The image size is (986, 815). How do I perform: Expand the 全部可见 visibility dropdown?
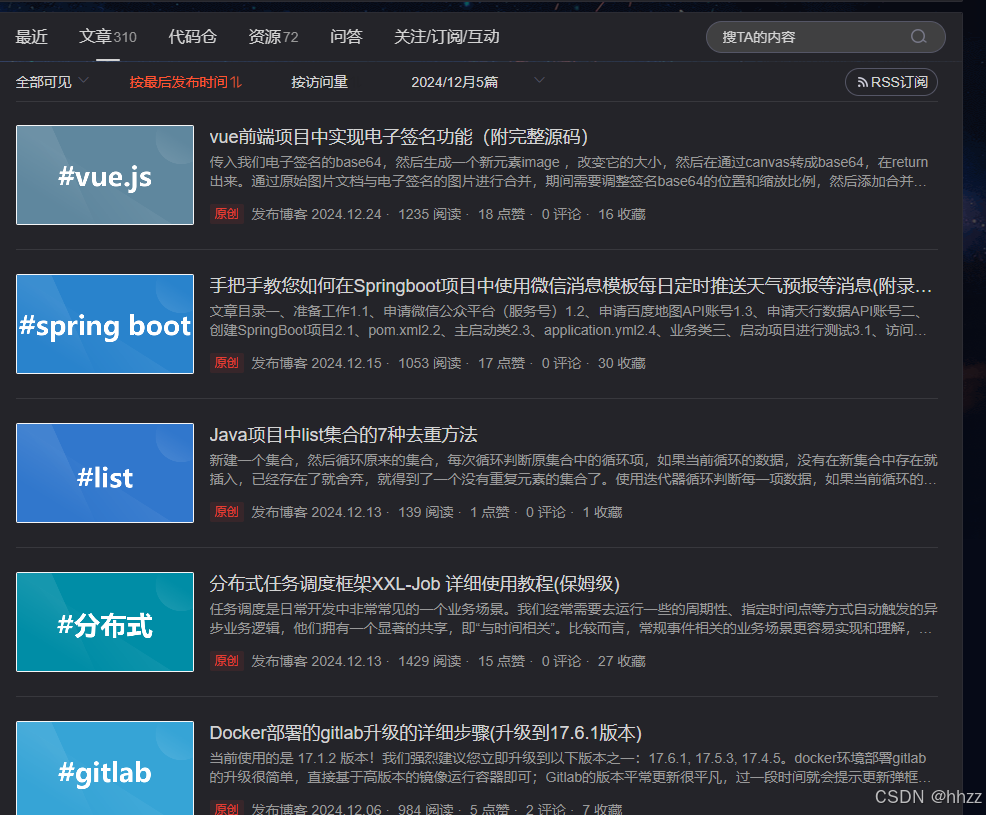(x=52, y=82)
